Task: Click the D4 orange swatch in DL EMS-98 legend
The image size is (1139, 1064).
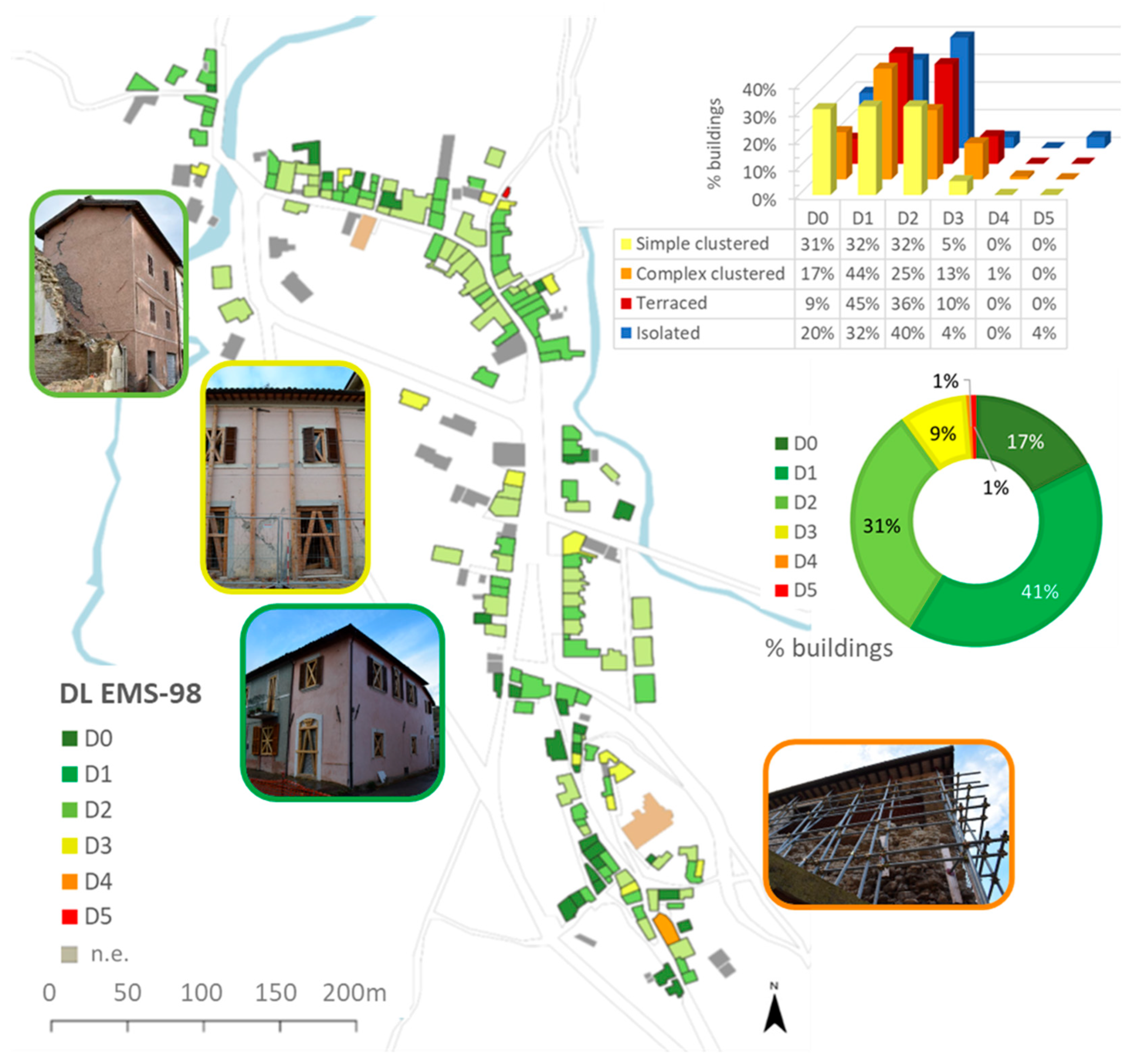Action: [69, 881]
